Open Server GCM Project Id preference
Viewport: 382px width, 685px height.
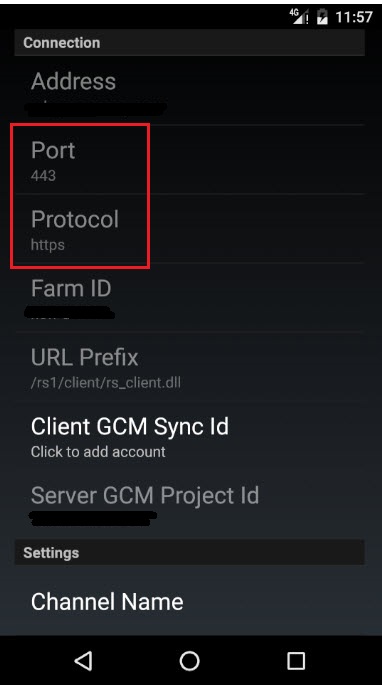click(190, 505)
